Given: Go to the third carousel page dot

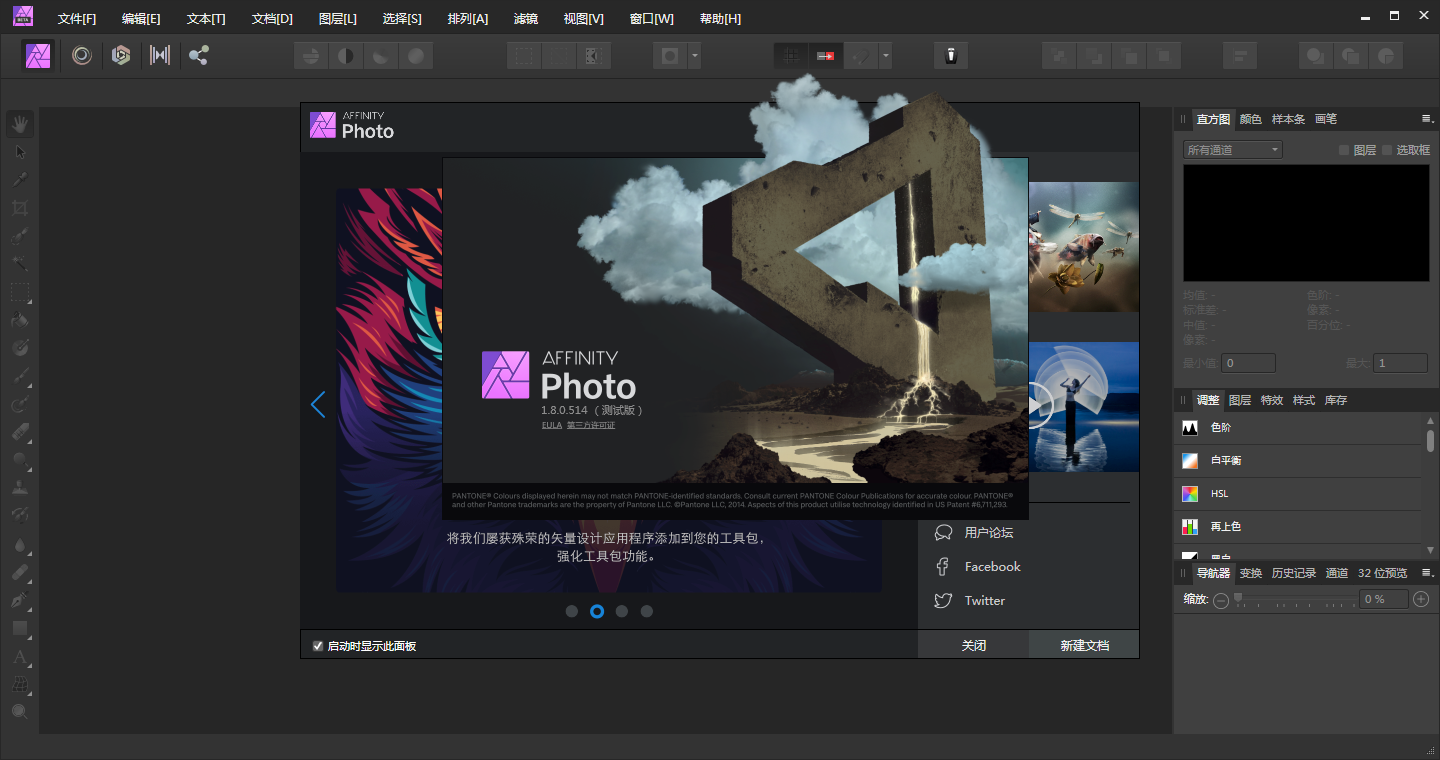Looking at the screenshot, I should 622,611.
